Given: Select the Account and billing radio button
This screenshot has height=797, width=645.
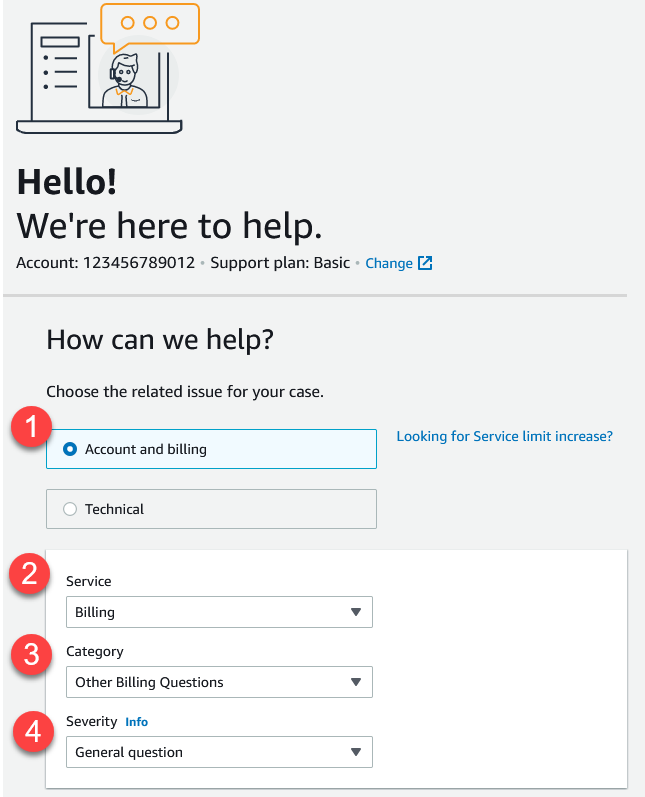Looking at the screenshot, I should pyautogui.click(x=70, y=449).
